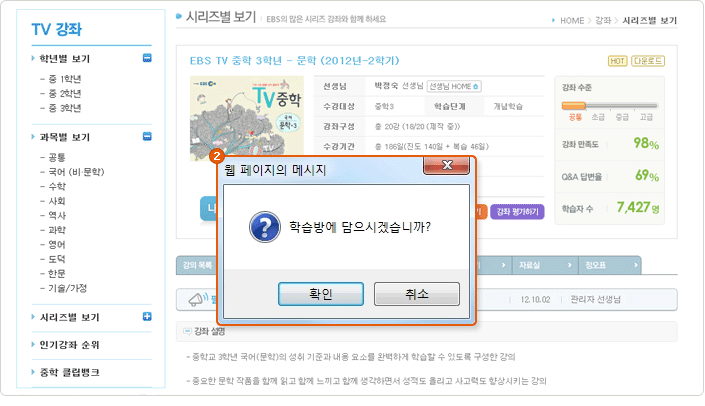Open 중 3학년 grade link
705x406 pixels.
coord(64,108)
